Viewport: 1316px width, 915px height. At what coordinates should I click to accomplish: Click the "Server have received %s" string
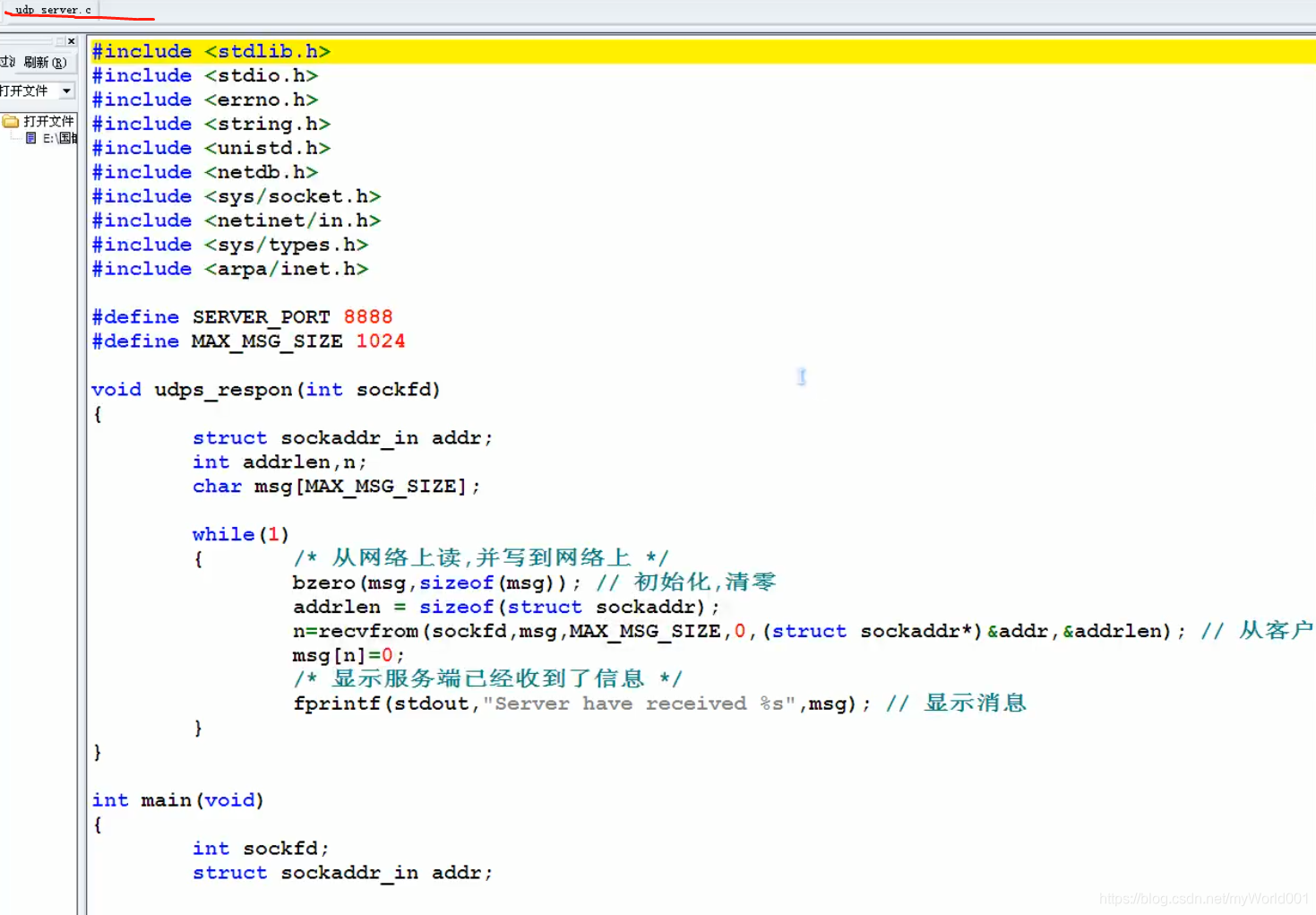point(639,704)
